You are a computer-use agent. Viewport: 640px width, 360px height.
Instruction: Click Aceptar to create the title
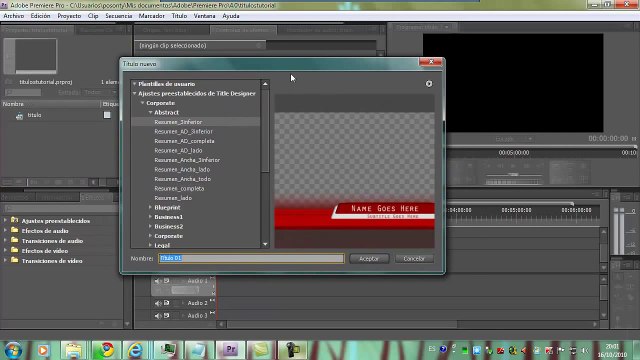369,259
